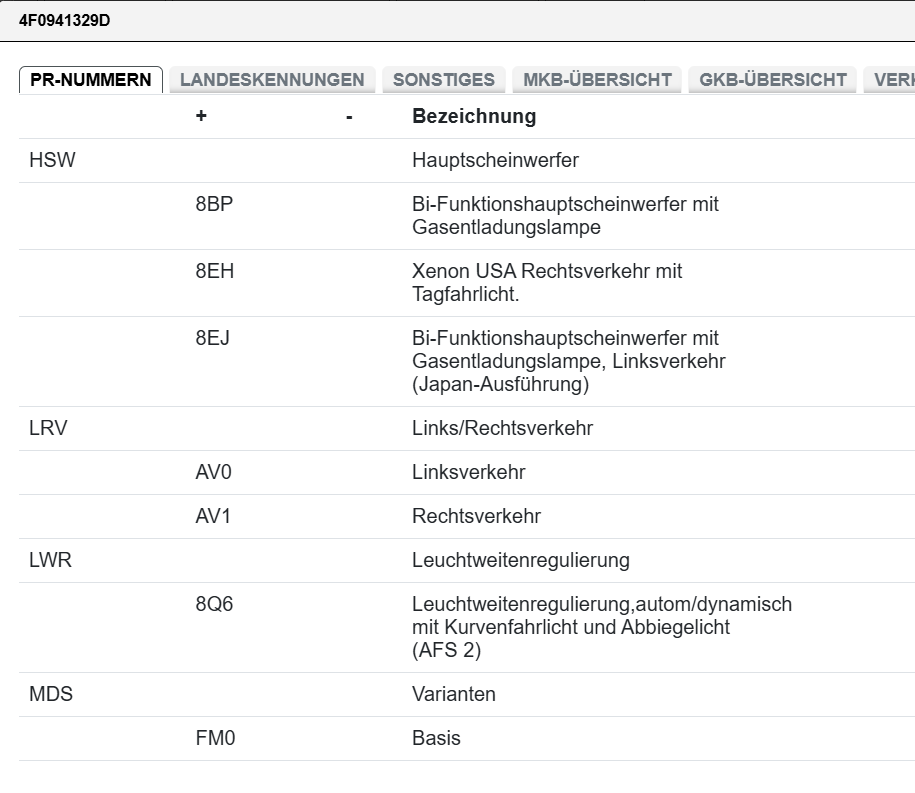Select the FM0 Basis row
The image size is (915, 793).
pyautogui.click(x=467, y=738)
